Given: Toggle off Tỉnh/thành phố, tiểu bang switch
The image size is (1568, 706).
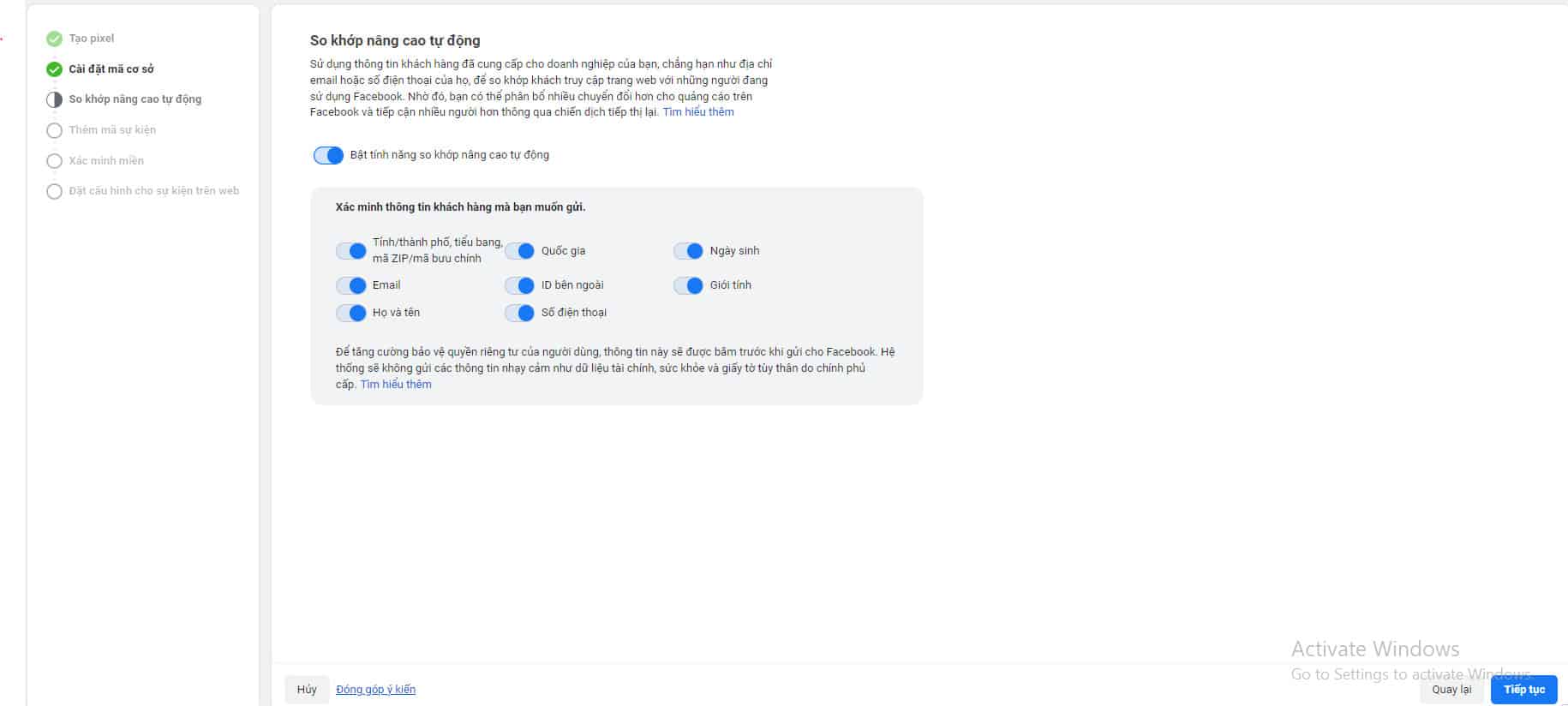Looking at the screenshot, I should tap(350, 251).
